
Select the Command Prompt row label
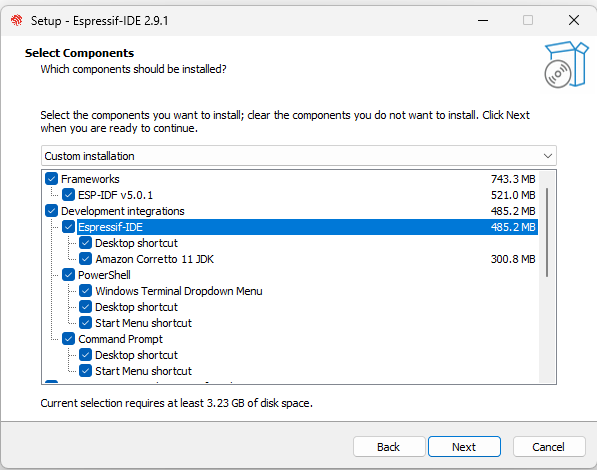pyautogui.click(x=121, y=339)
